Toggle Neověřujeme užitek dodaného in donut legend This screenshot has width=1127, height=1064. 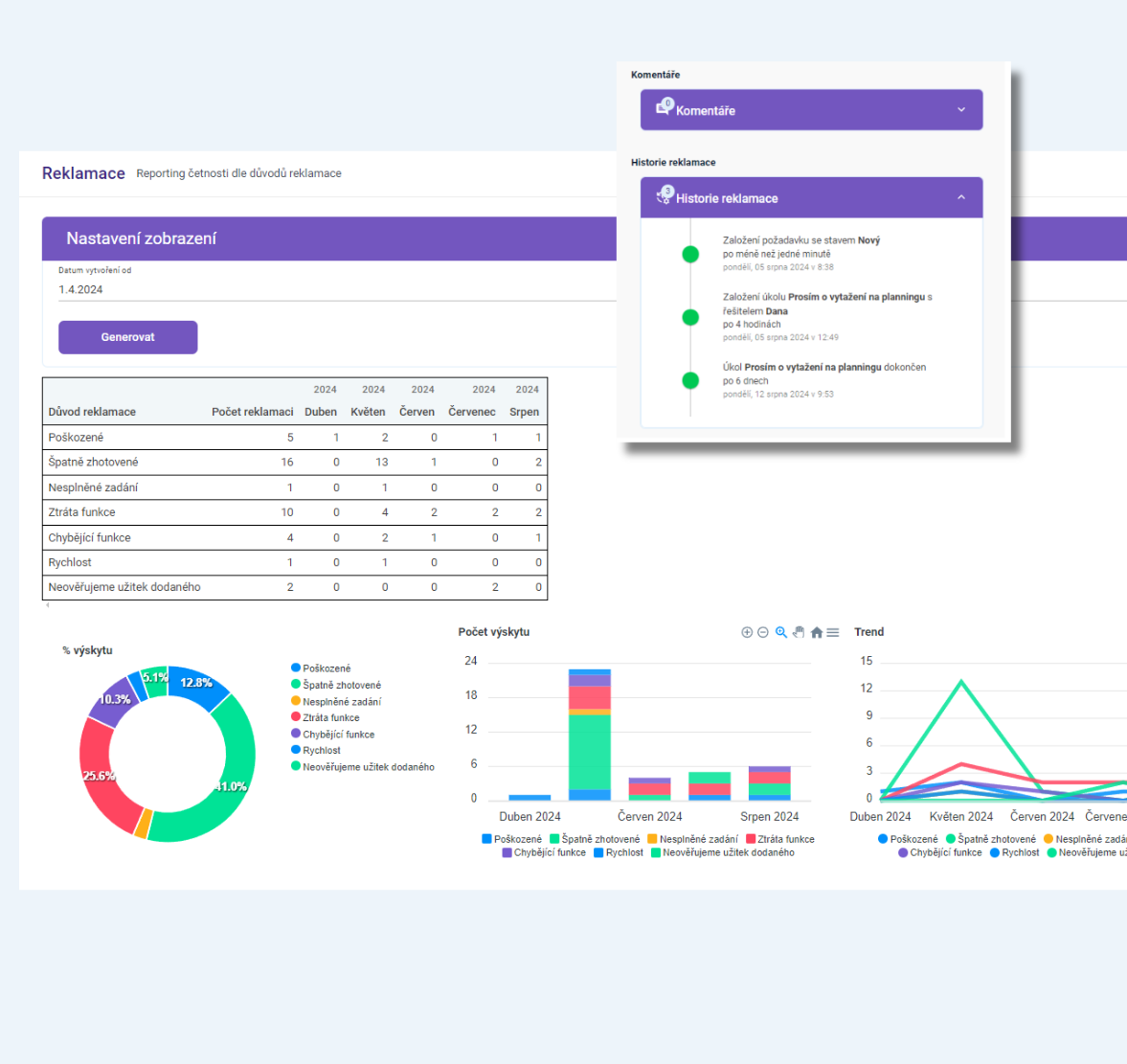(x=362, y=767)
